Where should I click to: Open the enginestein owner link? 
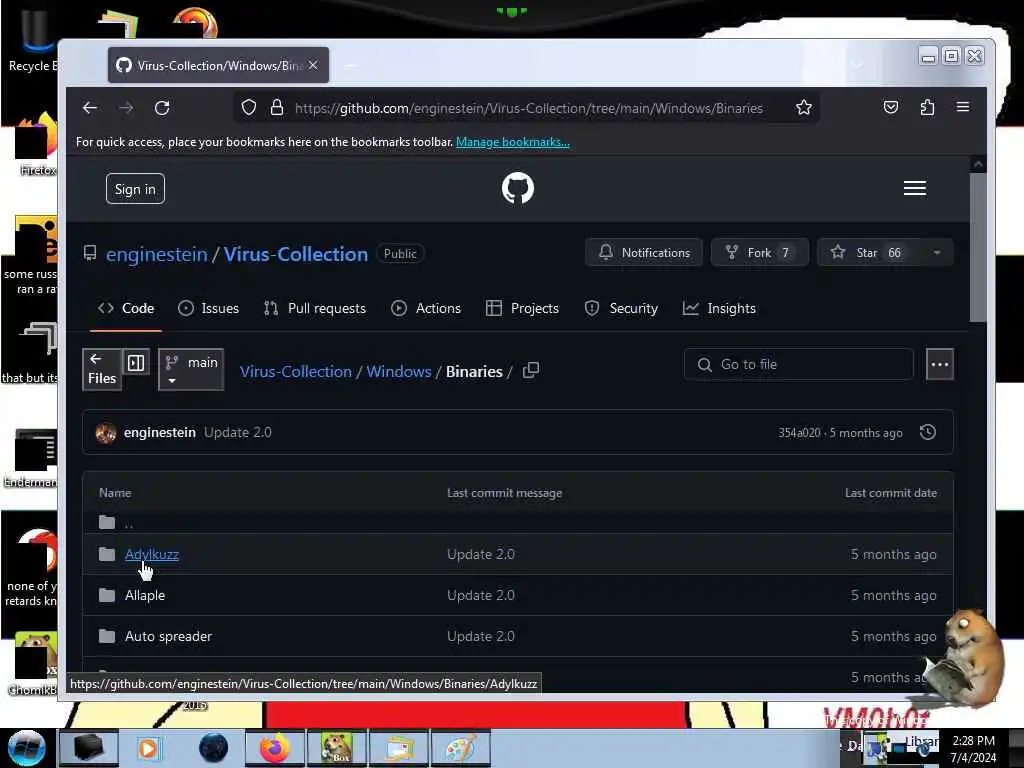tap(157, 254)
